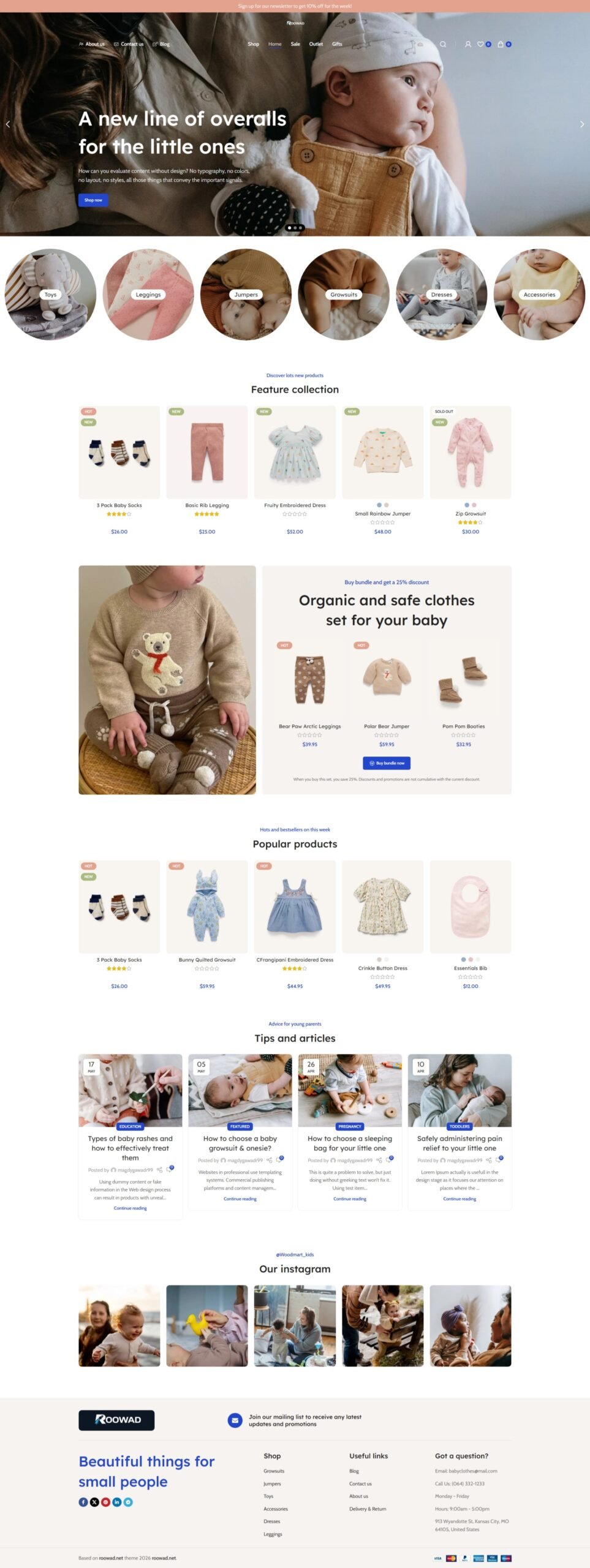Open the search magnifier icon in header
The image size is (590, 1568).
[x=443, y=44]
